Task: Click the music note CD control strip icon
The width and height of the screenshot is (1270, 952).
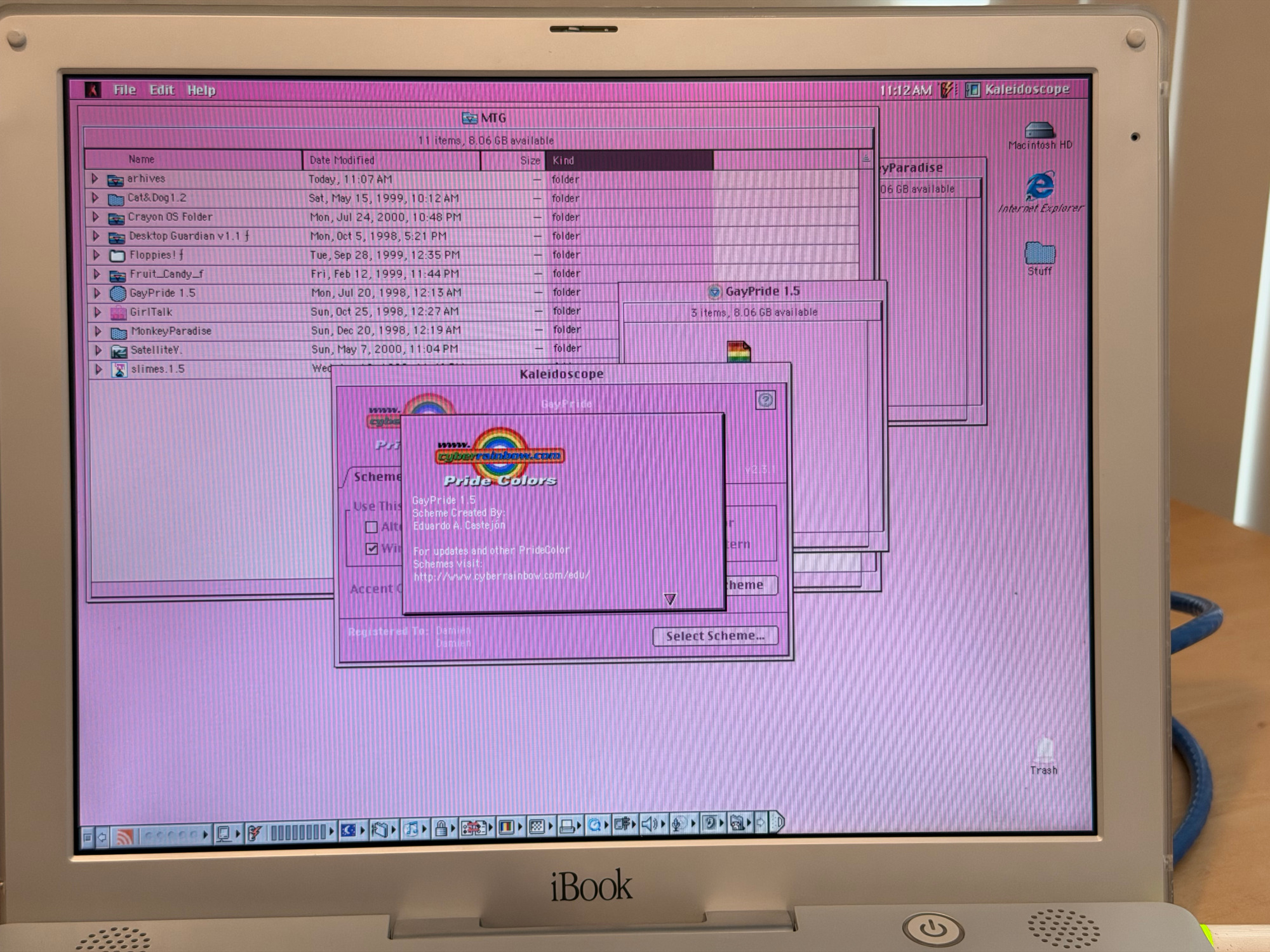Action: pos(411,828)
